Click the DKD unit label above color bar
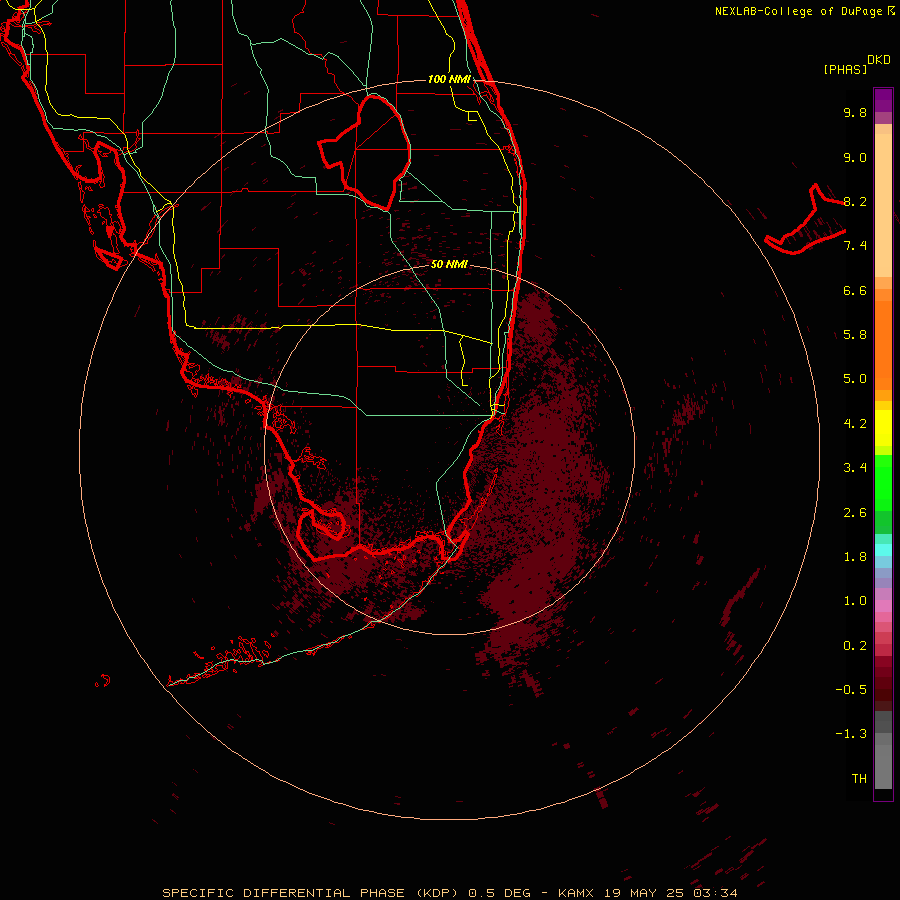Screen dimensions: 900x900 (879, 60)
